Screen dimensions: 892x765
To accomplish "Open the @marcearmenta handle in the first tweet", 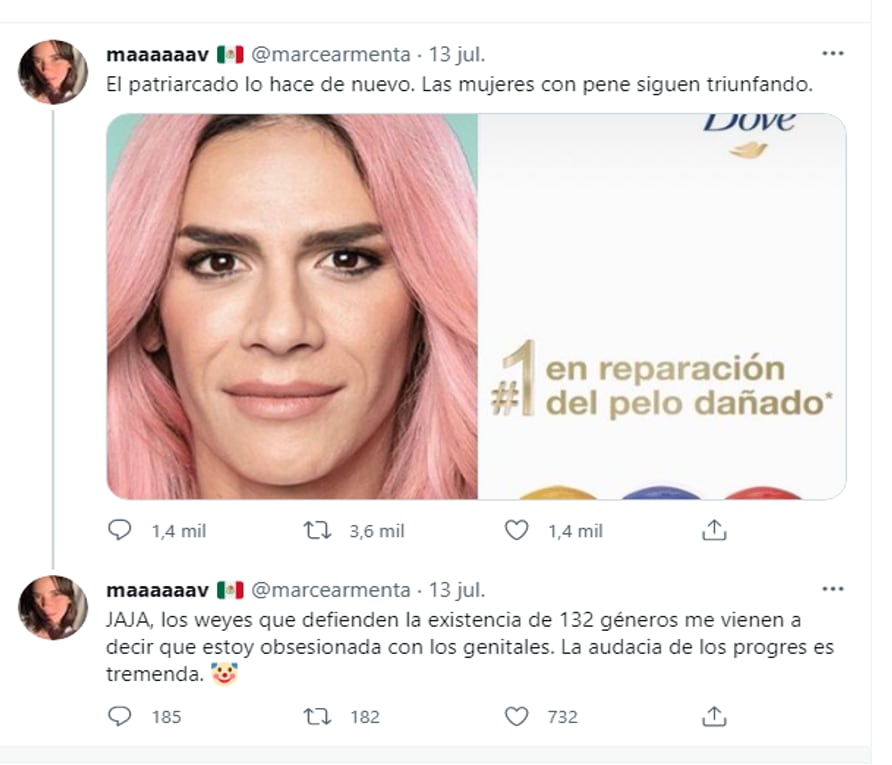I will (x=331, y=55).
